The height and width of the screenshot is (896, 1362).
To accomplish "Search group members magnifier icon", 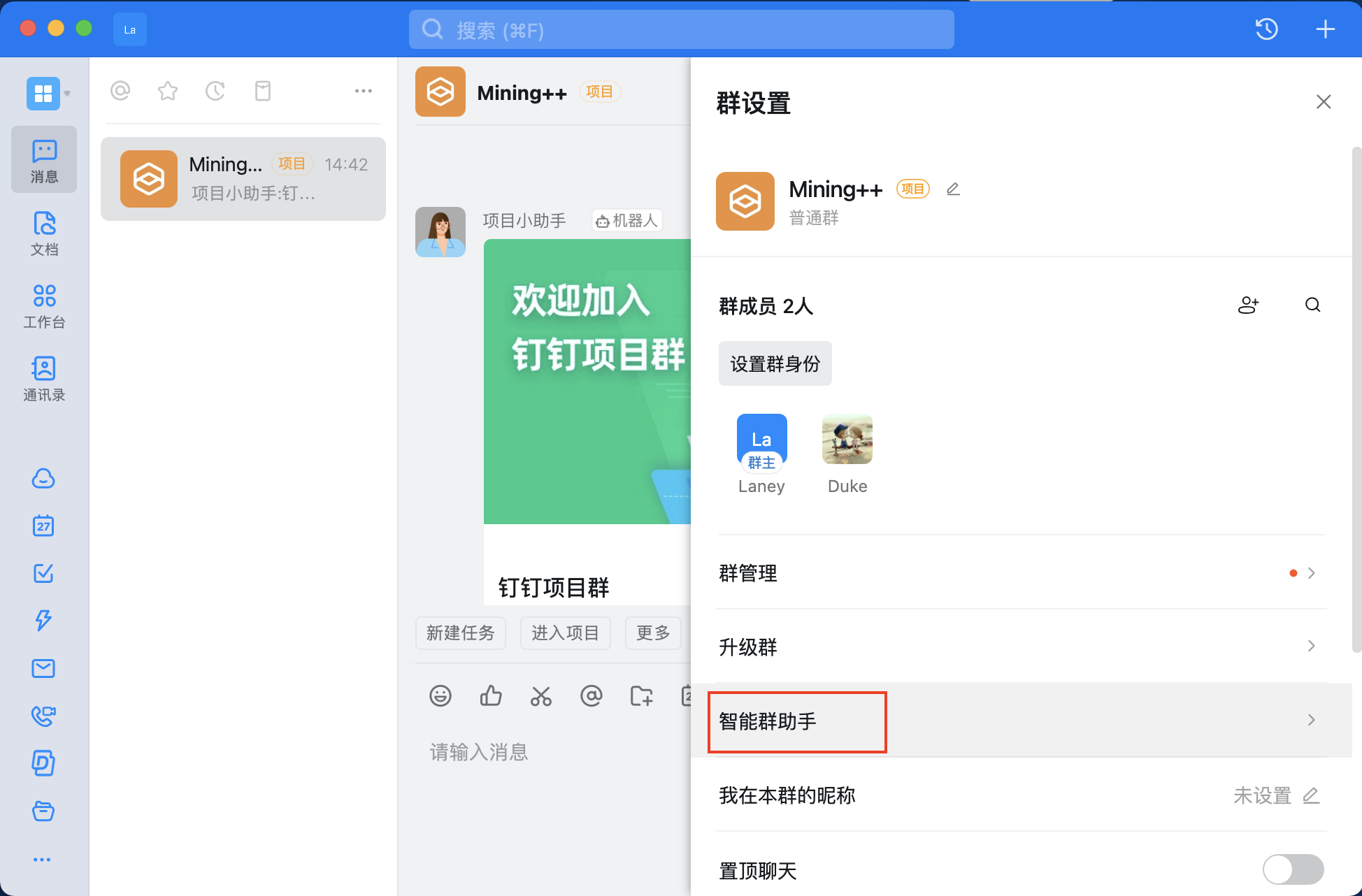I will click(x=1312, y=305).
